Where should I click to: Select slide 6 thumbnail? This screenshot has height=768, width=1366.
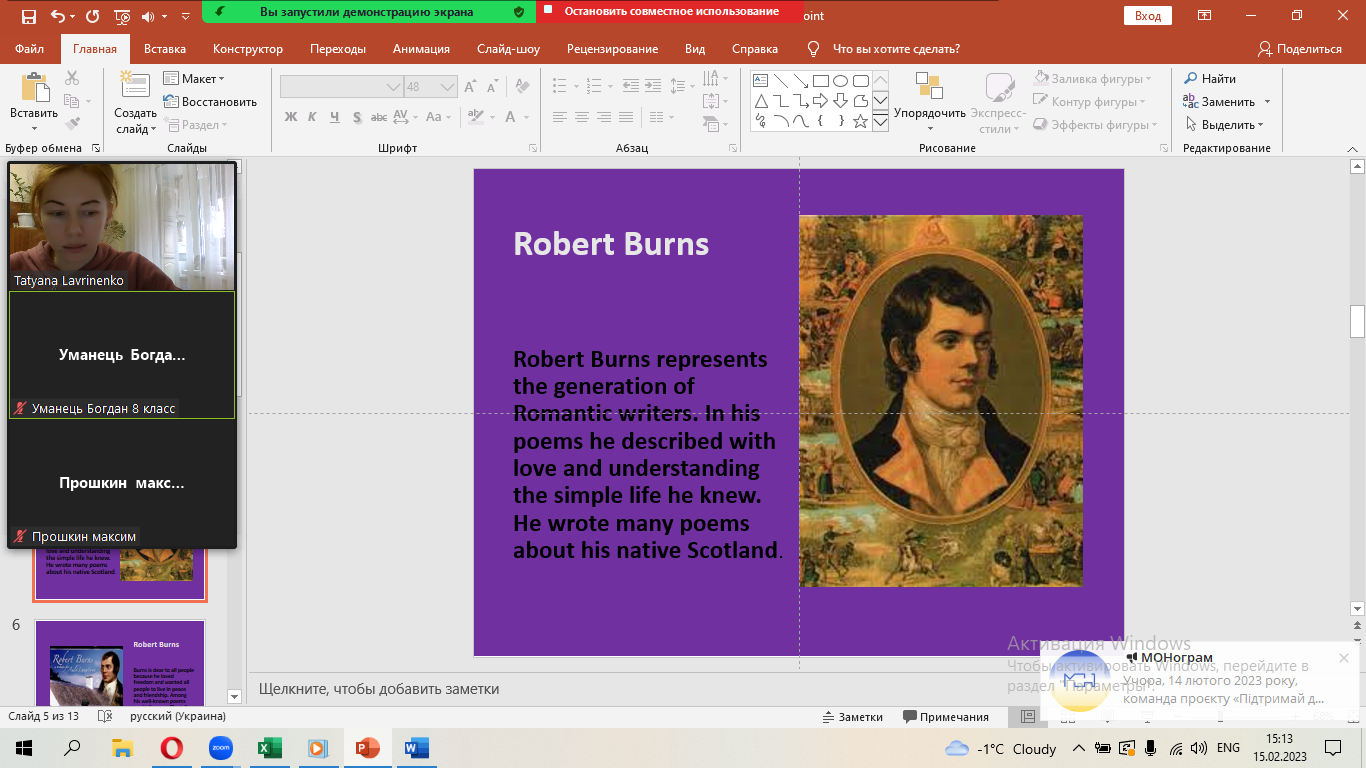[120, 663]
